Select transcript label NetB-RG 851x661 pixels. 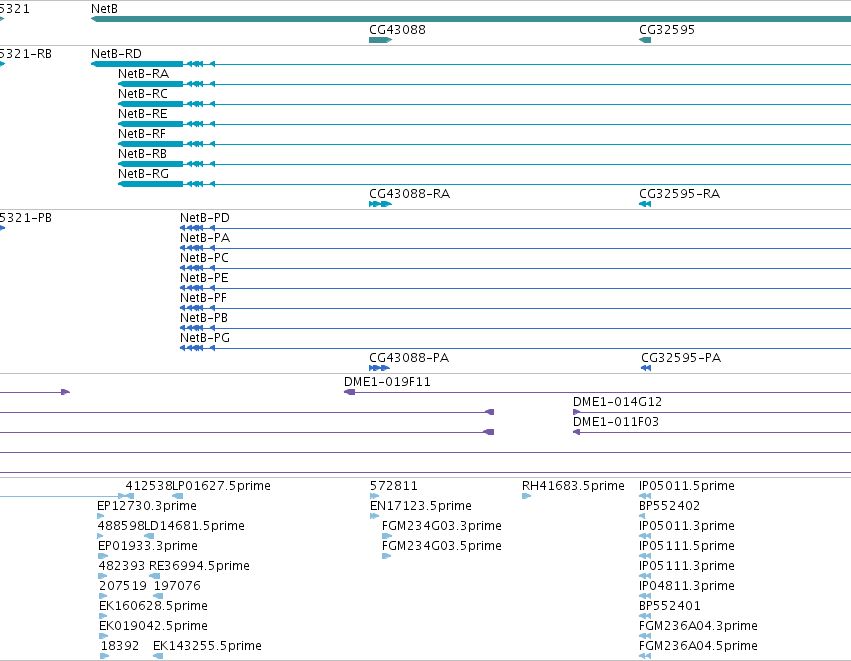[x=143, y=174]
